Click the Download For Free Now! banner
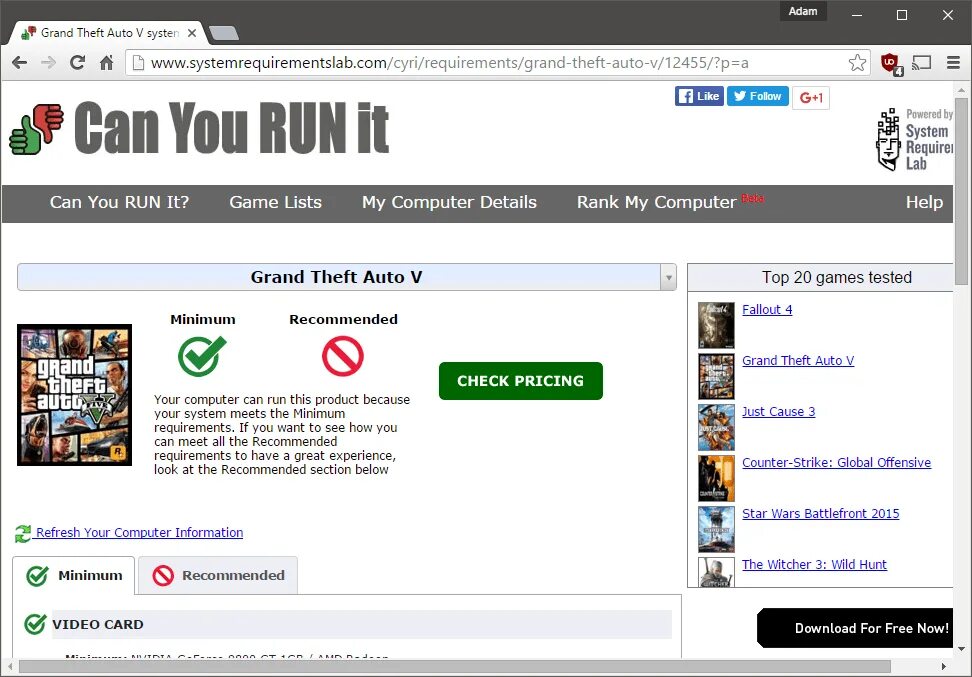This screenshot has width=972, height=677. (x=855, y=628)
